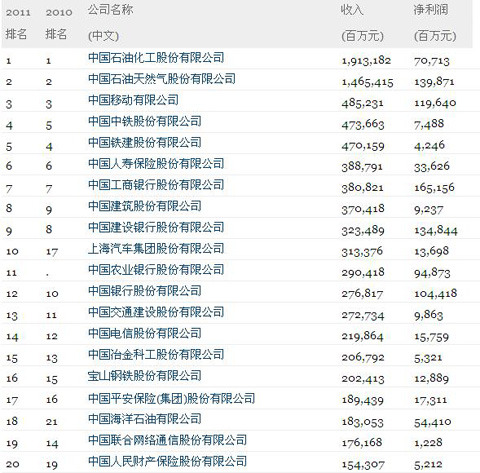Click 中国电信股份有限公司 link
Screen dimensions: 480x473
[145, 333]
